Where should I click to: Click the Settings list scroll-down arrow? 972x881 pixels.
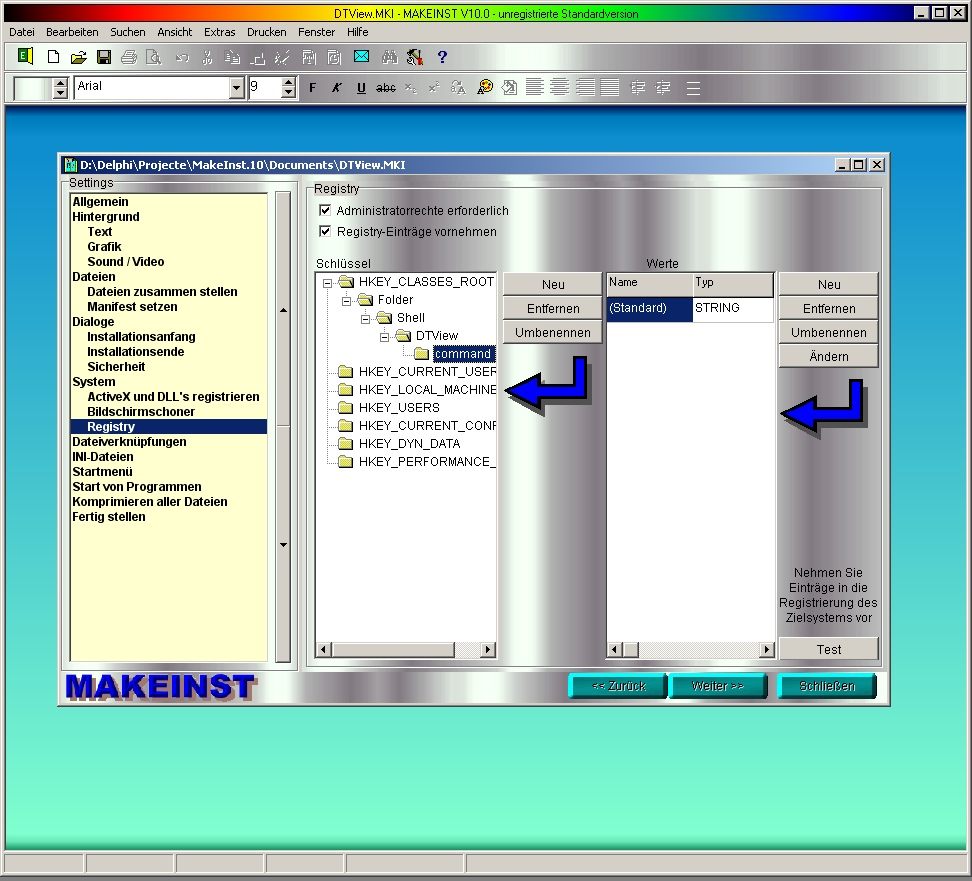283,545
